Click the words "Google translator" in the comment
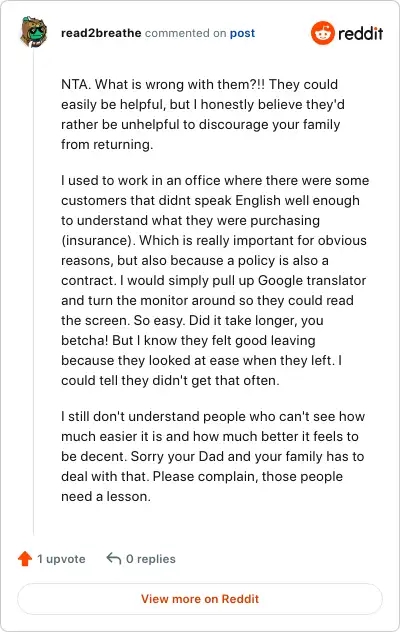 coord(312,280)
